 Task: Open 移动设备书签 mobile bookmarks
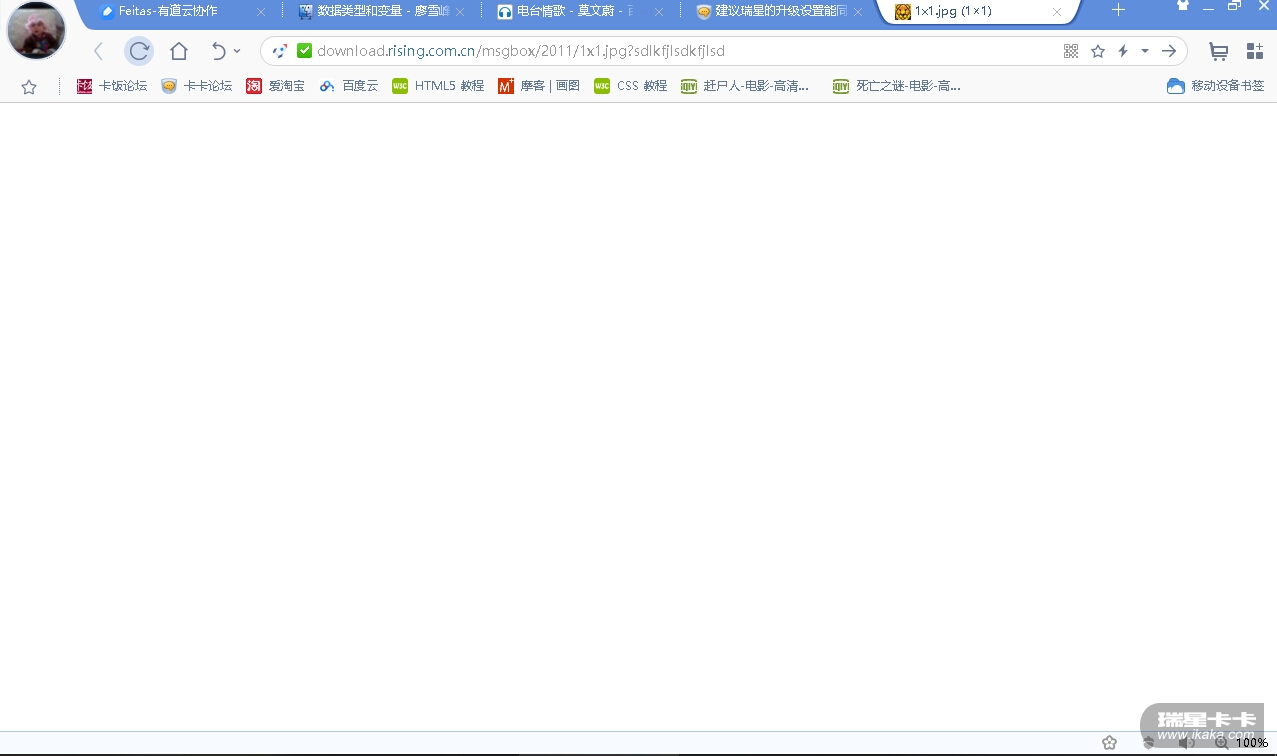(1215, 86)
